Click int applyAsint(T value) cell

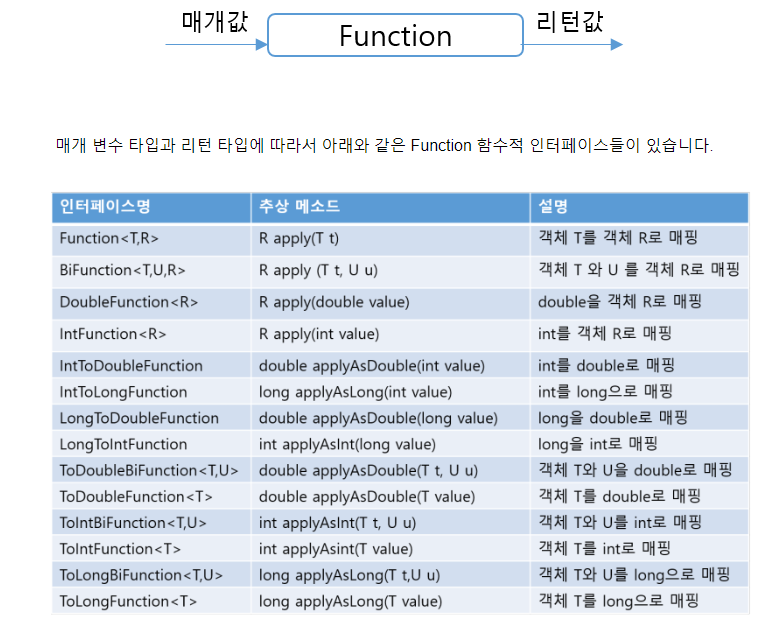point(390,549)
